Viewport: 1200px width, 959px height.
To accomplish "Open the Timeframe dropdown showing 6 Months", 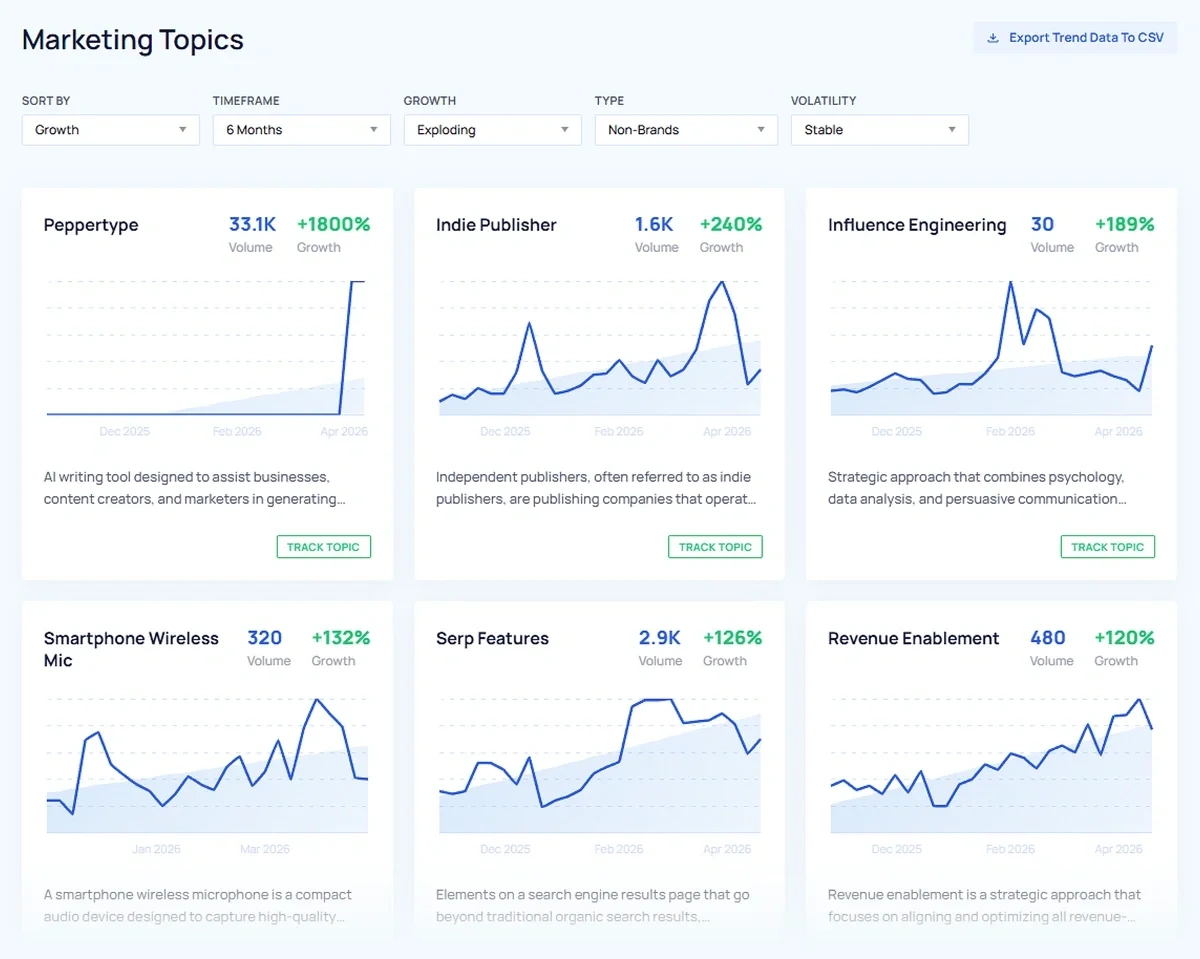I will pos(300,129).
